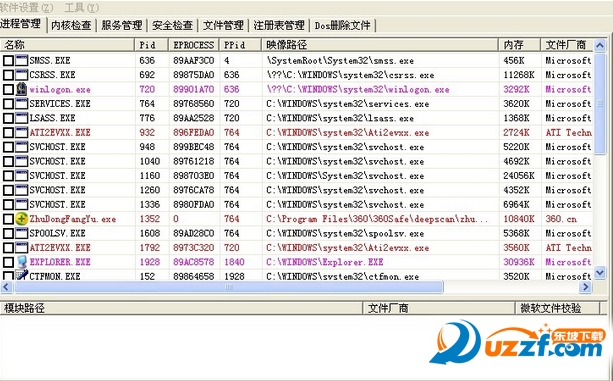Click the scroll up arrow of process list

(x=600, y=46)
